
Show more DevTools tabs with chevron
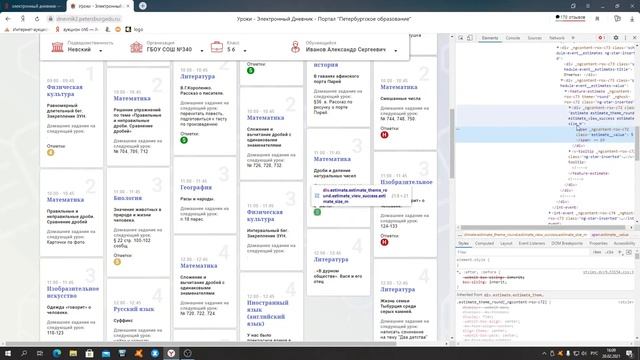pos(573,38)
